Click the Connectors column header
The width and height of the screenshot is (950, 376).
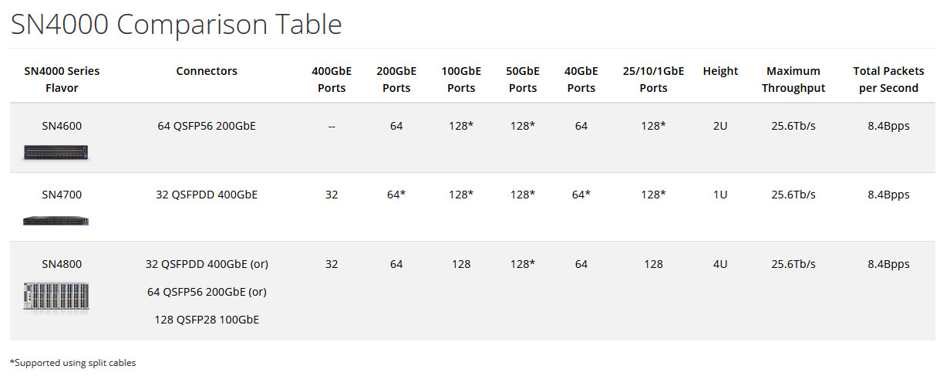(207, 71)
